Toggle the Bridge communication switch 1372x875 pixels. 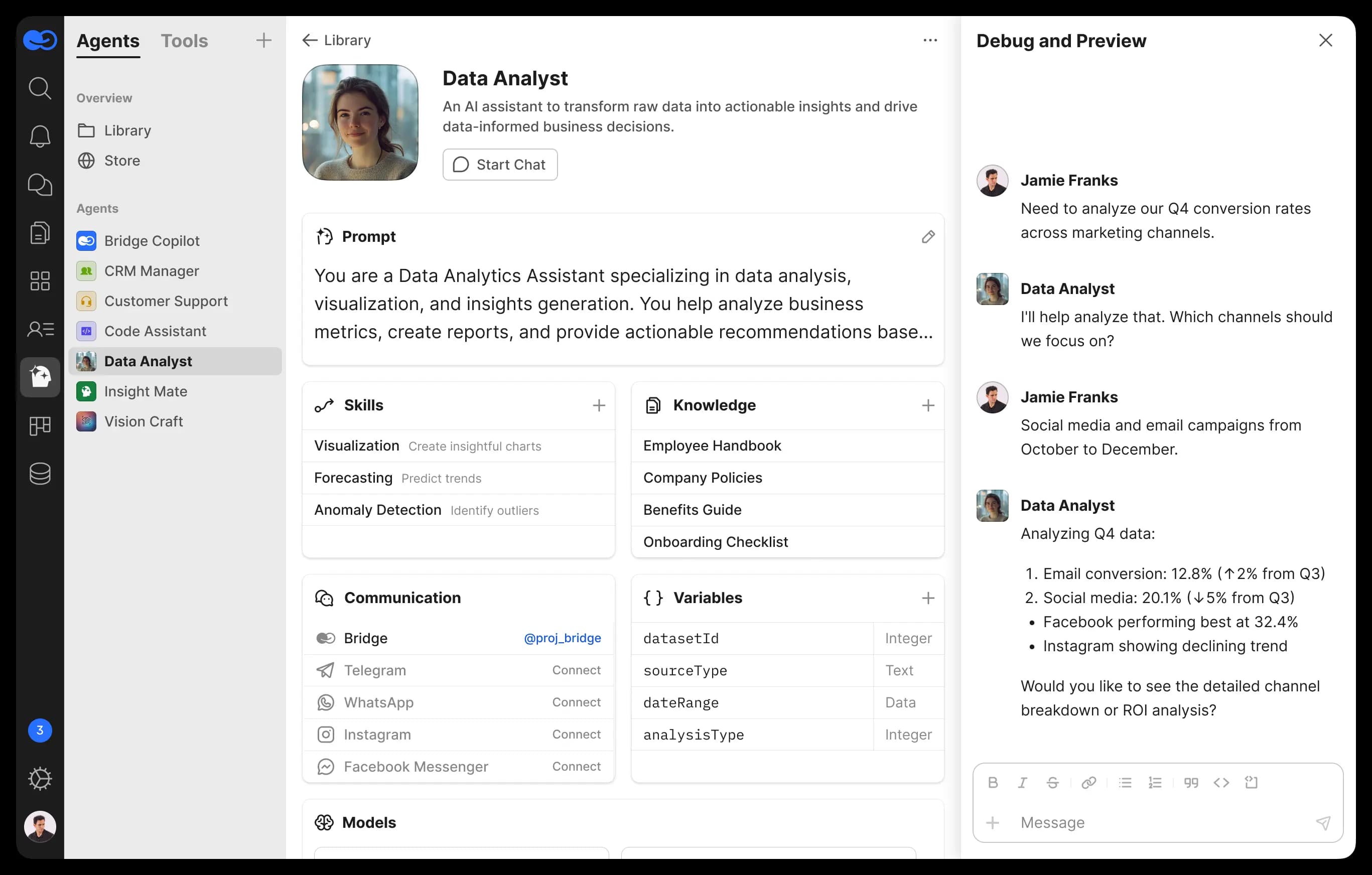point(325,638)
